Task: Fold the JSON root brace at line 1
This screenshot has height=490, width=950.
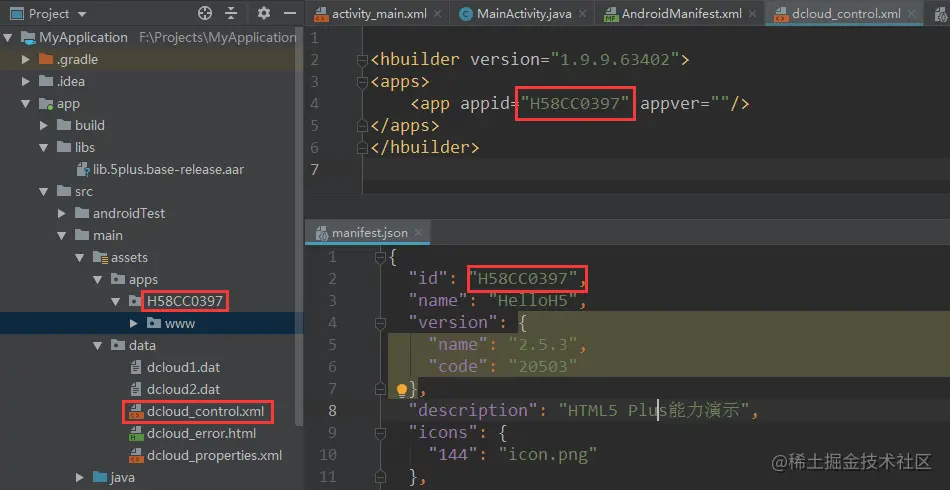Action: [x=380, y=258]
